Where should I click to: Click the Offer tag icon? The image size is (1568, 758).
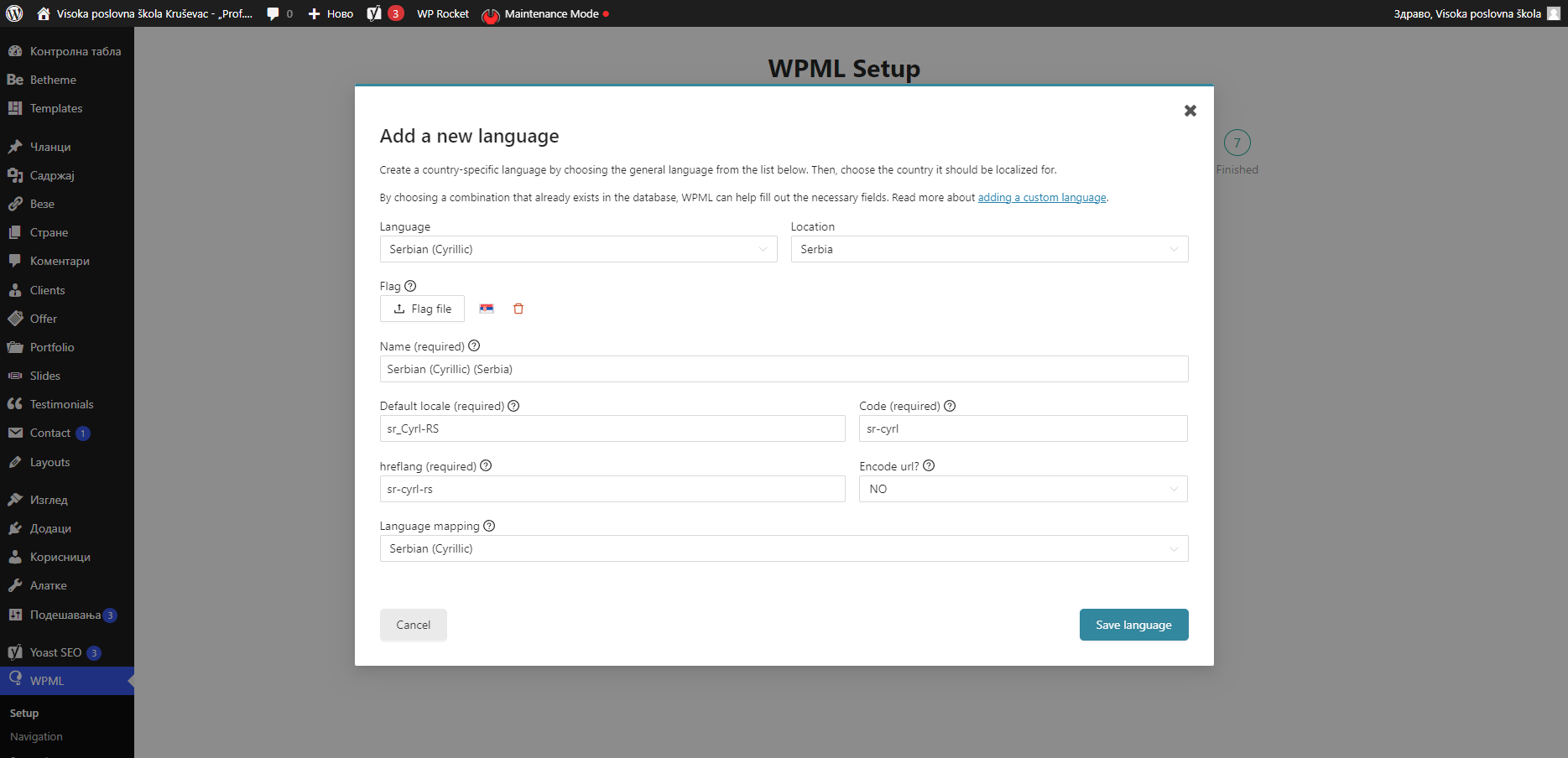tap(15, 319)
